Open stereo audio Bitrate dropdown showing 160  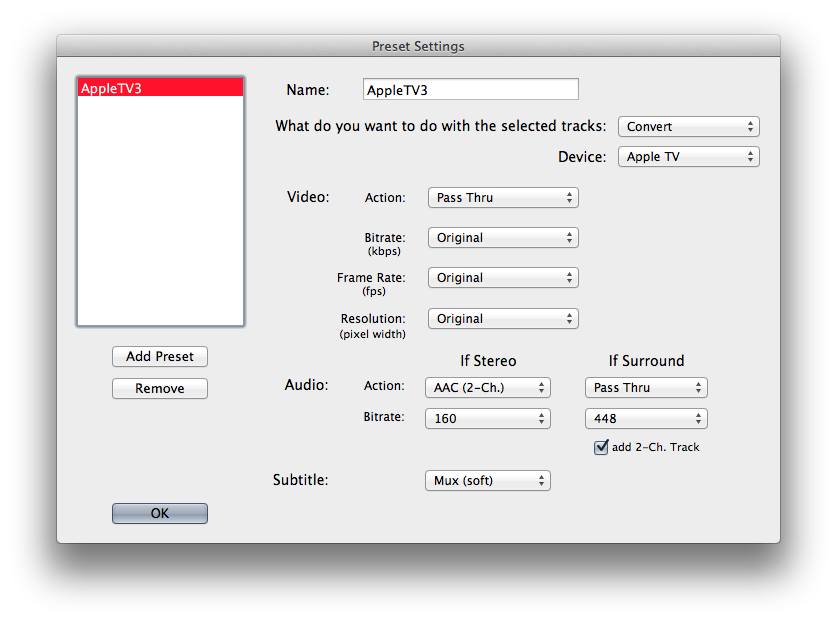pyautogui.click(x=487, y=419)
